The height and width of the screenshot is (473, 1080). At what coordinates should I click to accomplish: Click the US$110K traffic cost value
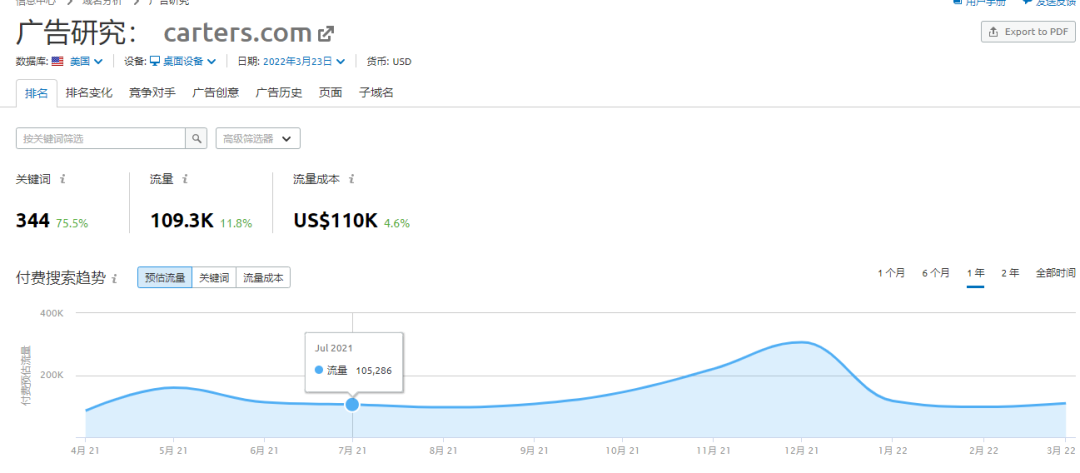pyautogui.click(x=335, y=221)
